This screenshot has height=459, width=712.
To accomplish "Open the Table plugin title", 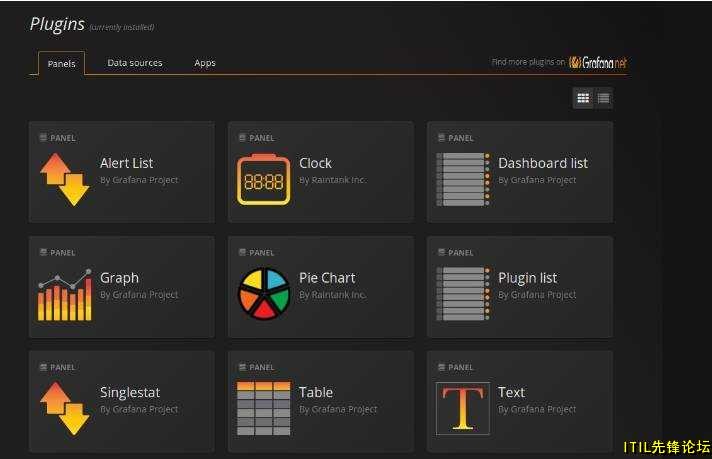I will click(x=316, y=392).
